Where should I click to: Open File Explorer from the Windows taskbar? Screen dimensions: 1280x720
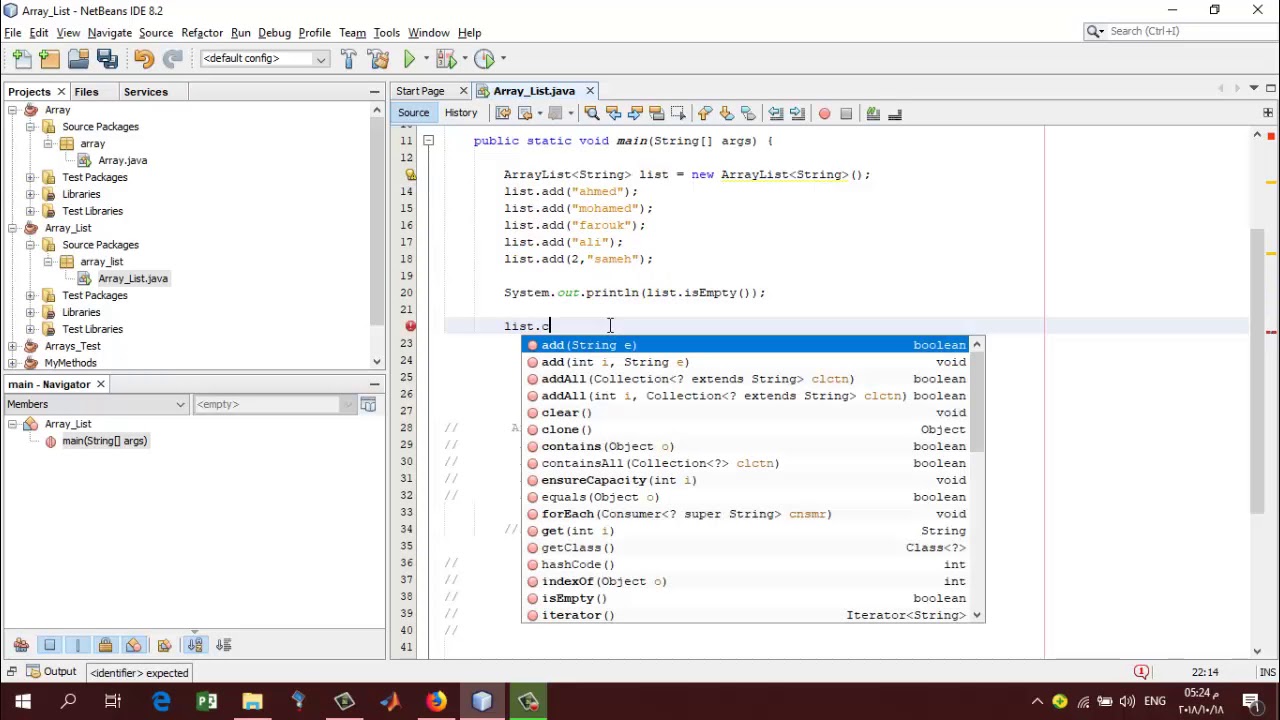[252, 701]
